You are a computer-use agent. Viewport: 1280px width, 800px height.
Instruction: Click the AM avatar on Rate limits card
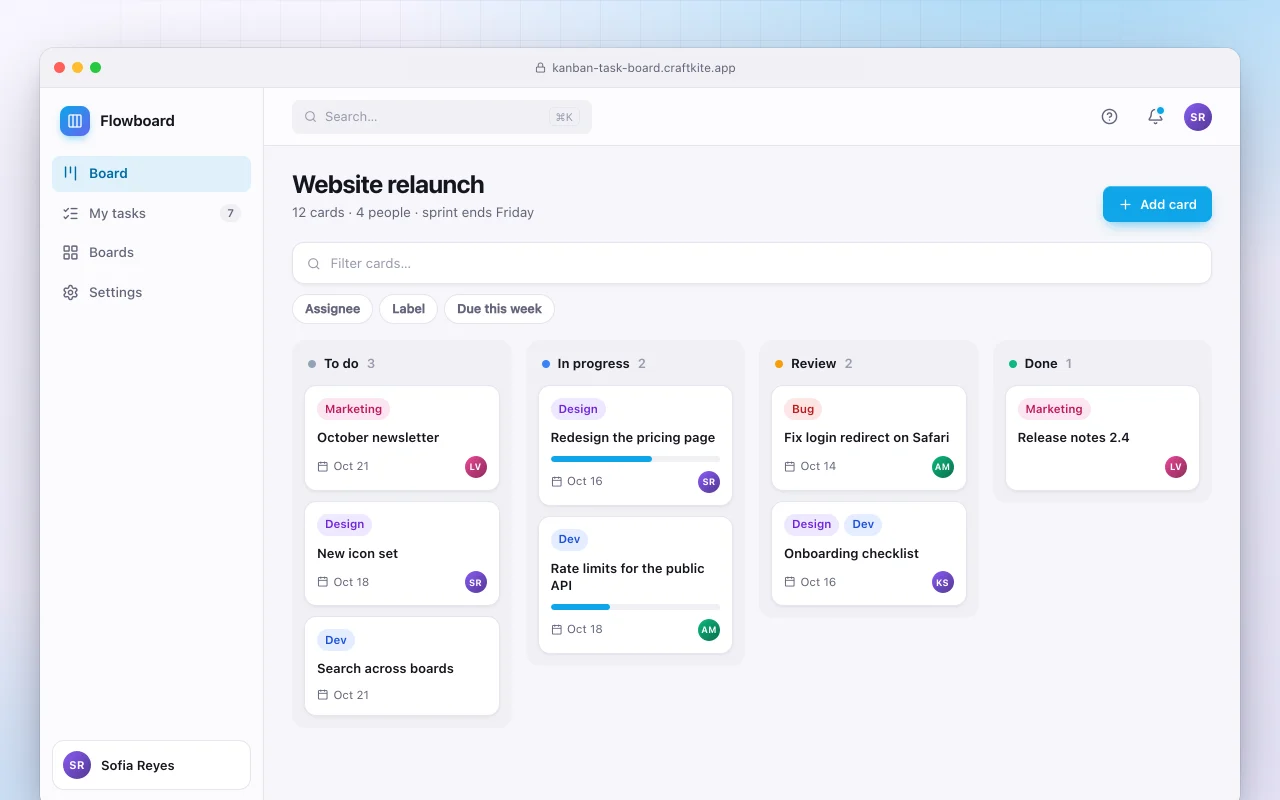click(x=709, y=630)
